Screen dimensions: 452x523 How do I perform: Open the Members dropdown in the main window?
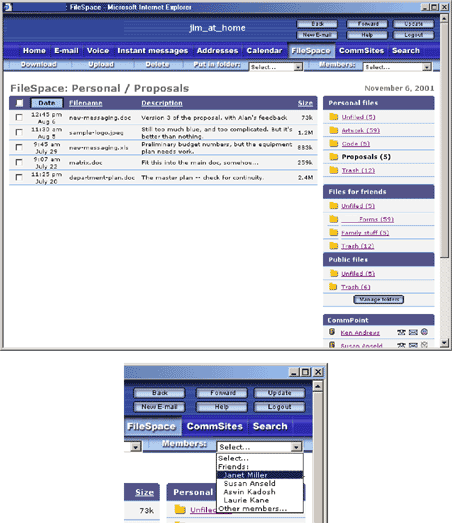397,67
